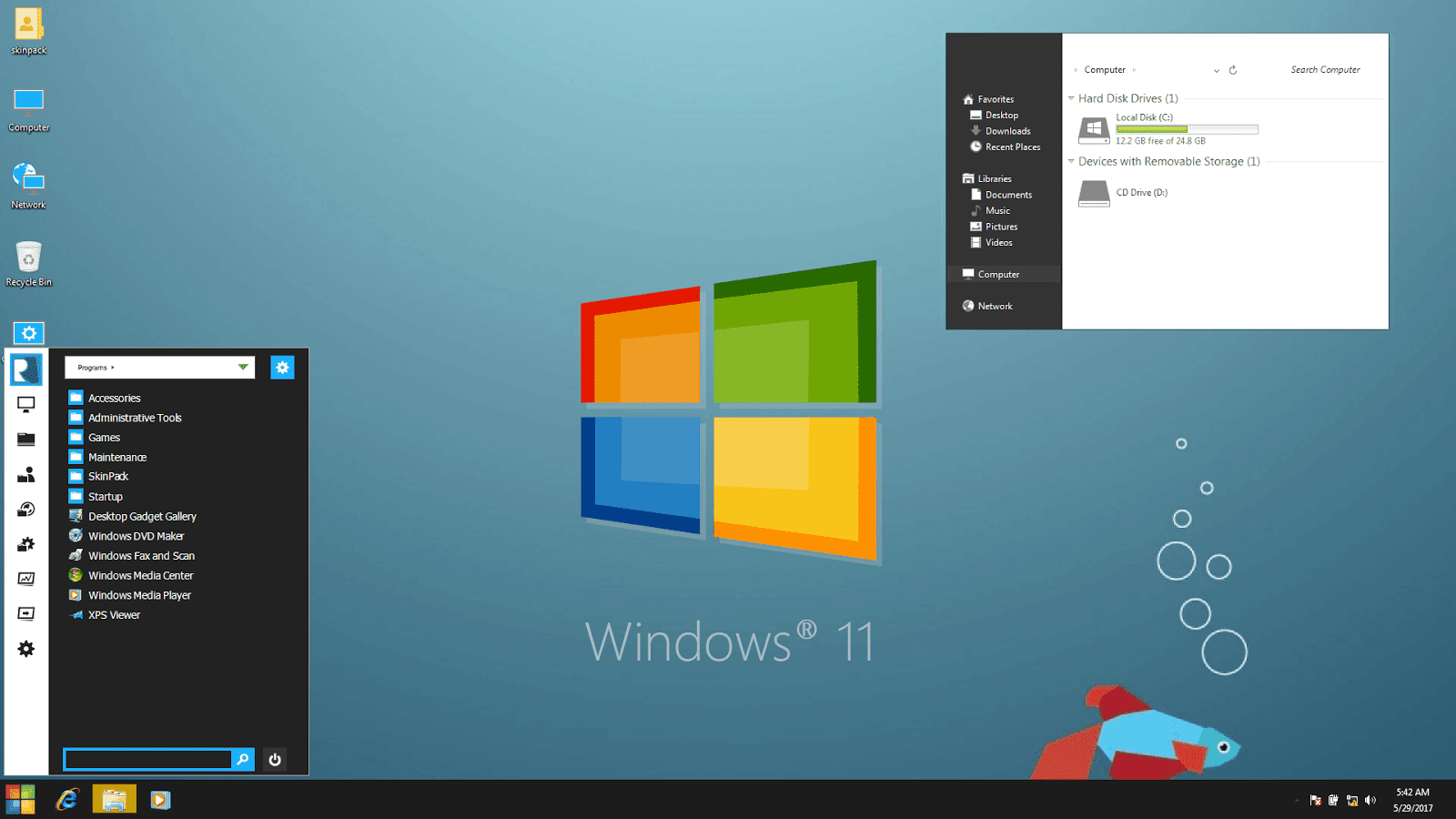Click the monitor icon in the start menu sidebar
This screenshot has width=1456, height=819.
[x=26, y=404]
